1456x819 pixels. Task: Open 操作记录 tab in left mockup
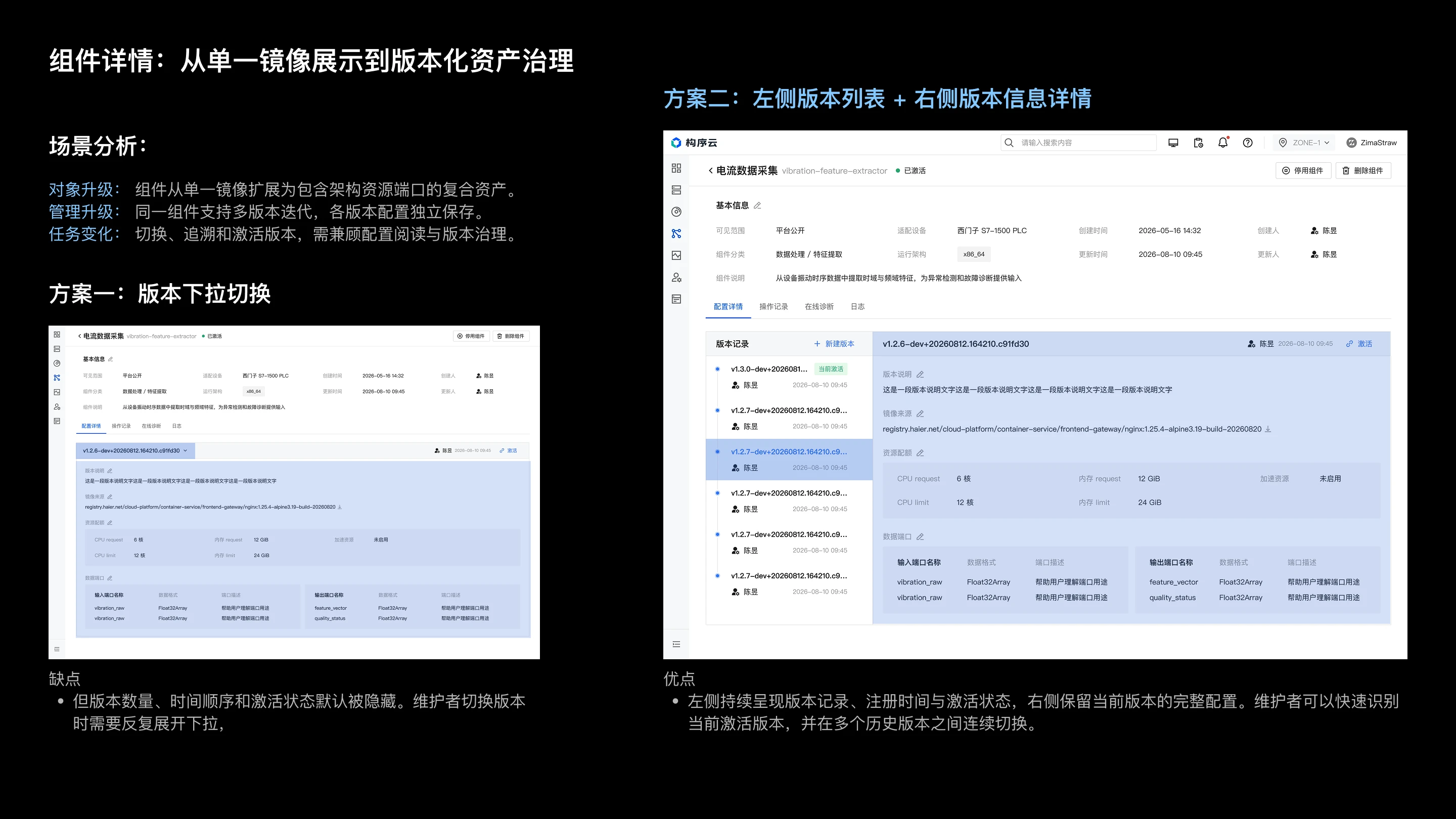click(121, 426)
